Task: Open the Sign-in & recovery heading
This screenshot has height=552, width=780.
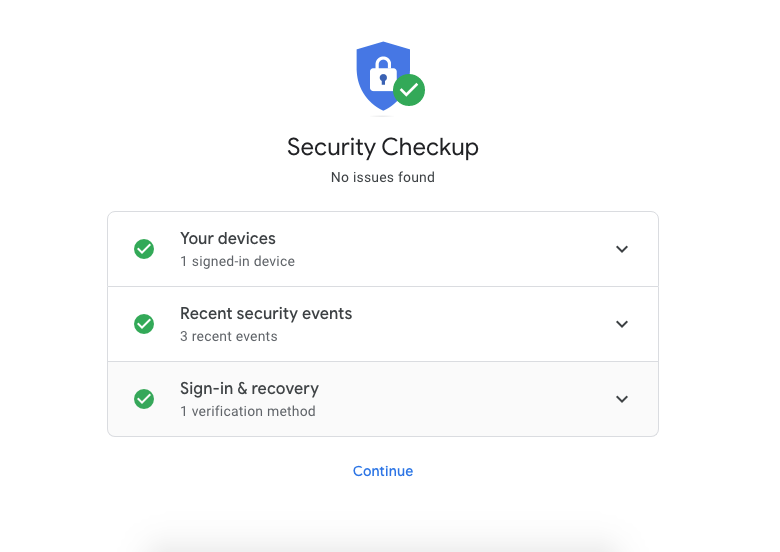Action: (x=249, y=388)
